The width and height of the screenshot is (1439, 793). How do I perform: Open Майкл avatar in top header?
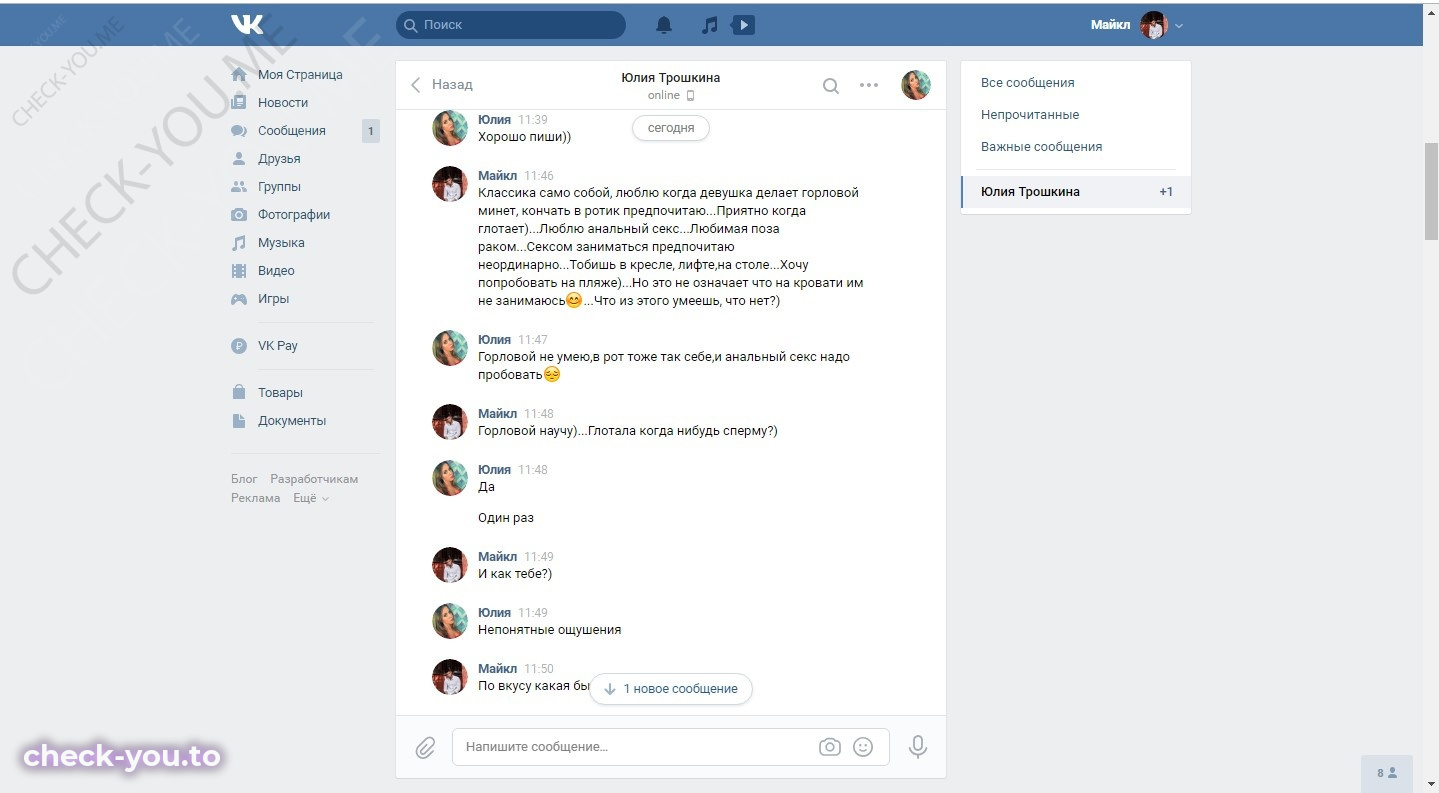[1154, 25]
